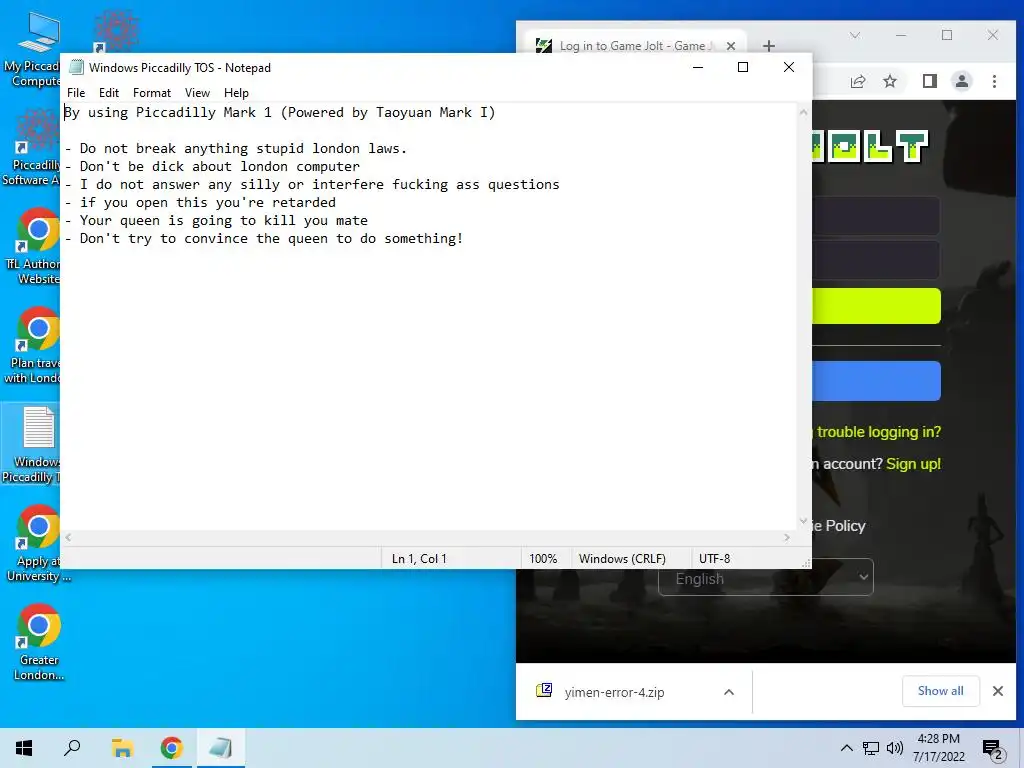1024x768 pixels.
Task: Click Show all downloads button
Action: pyautogui.click(x=940, y=691)
